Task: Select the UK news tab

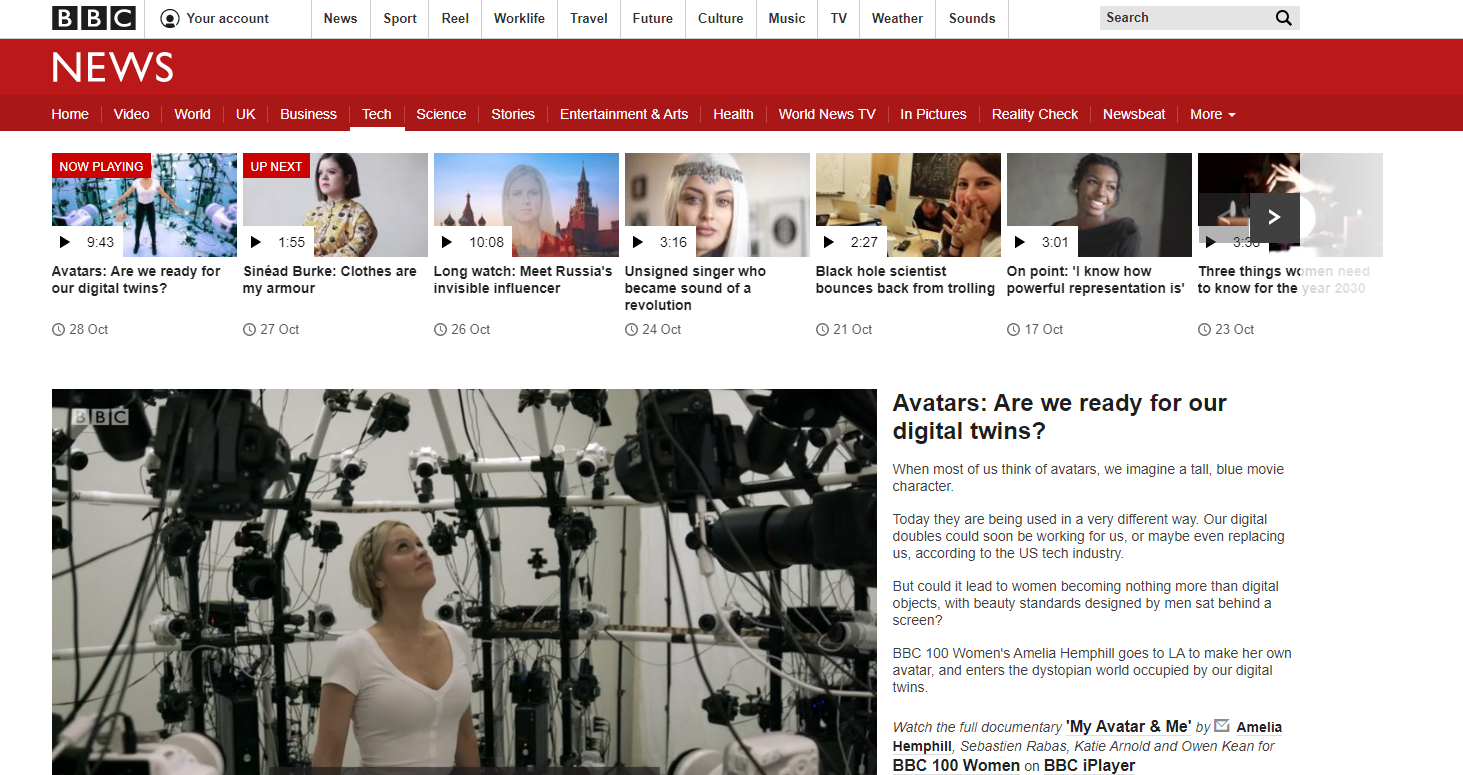Action: [x=246, y=114]
